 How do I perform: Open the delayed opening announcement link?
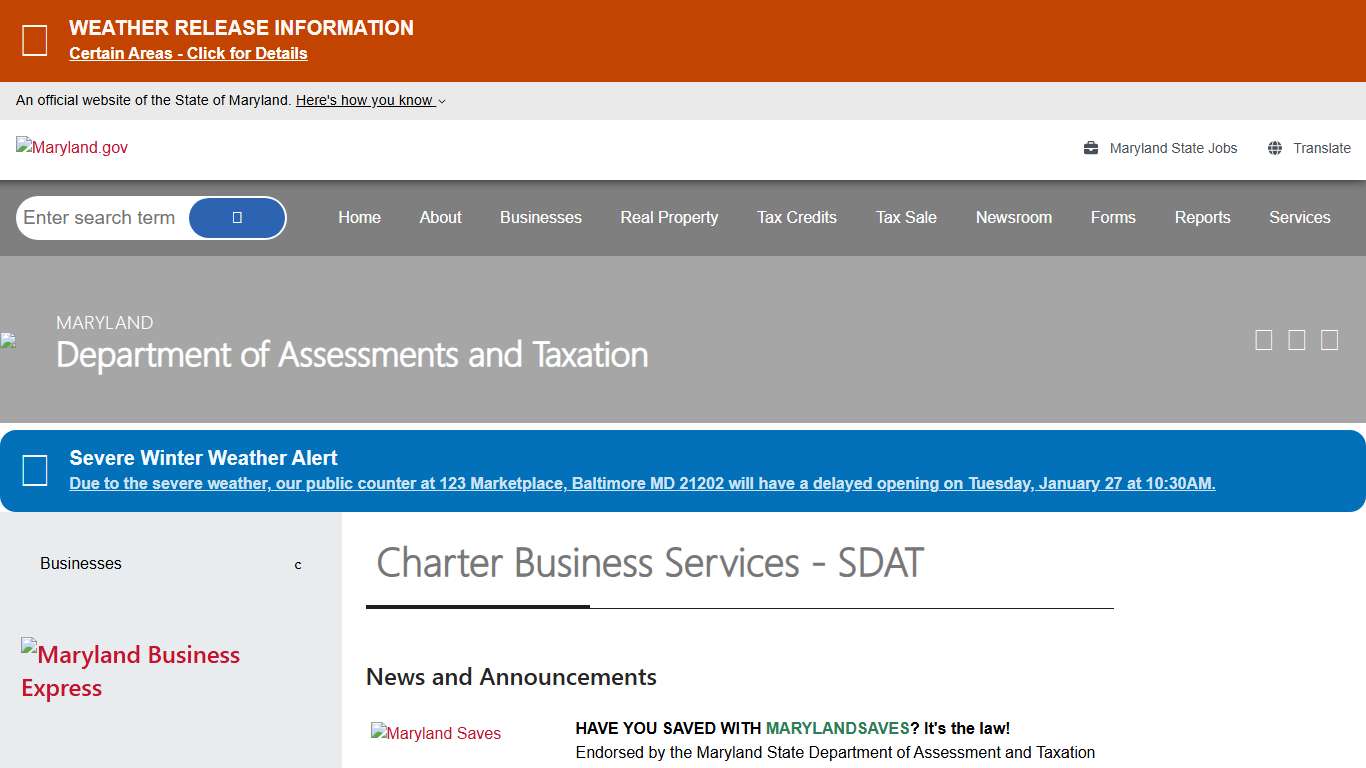[x=642, y=483]
